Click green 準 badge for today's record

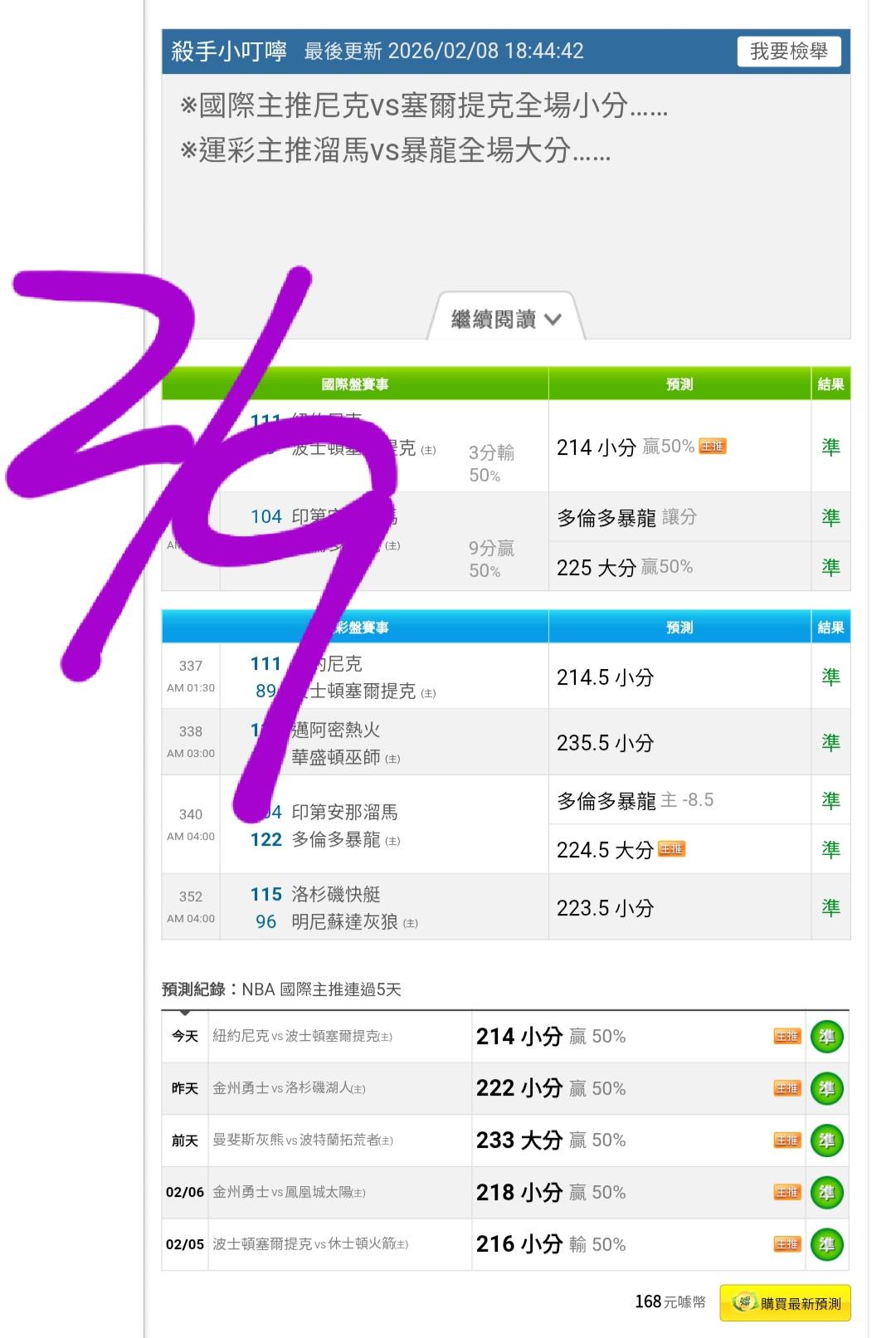coord(826,1037)
